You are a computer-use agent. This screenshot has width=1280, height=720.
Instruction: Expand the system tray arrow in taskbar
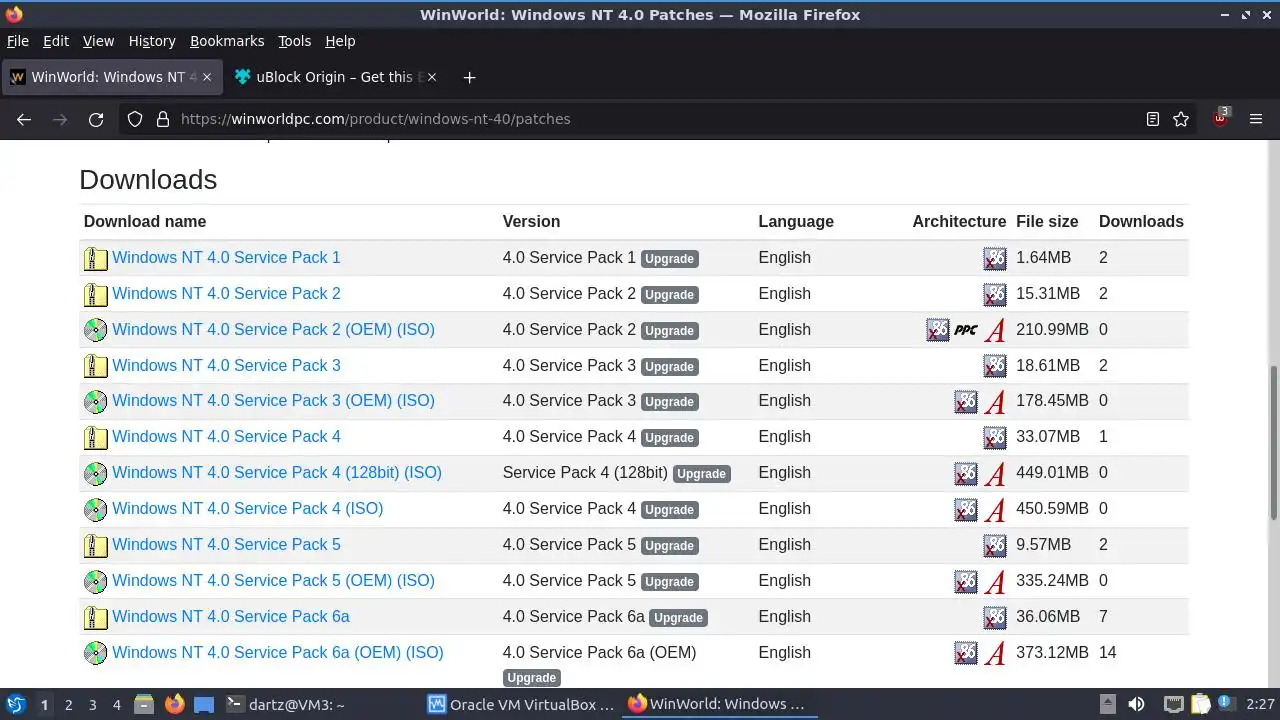pos(1107,705)
